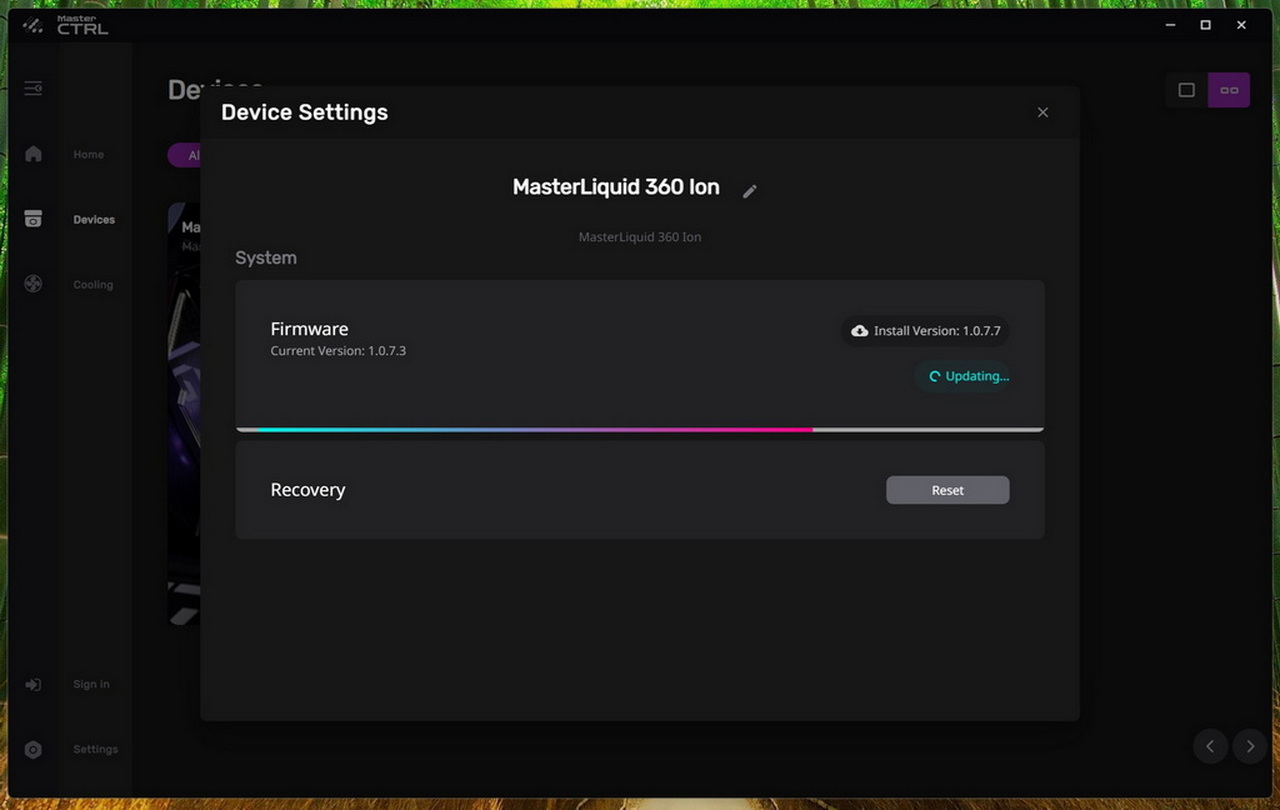Image resolution: width=1280 pixels, height=810 pixels.
Task: Maximize the MasterCTRL window
Action: (1206, 25)
